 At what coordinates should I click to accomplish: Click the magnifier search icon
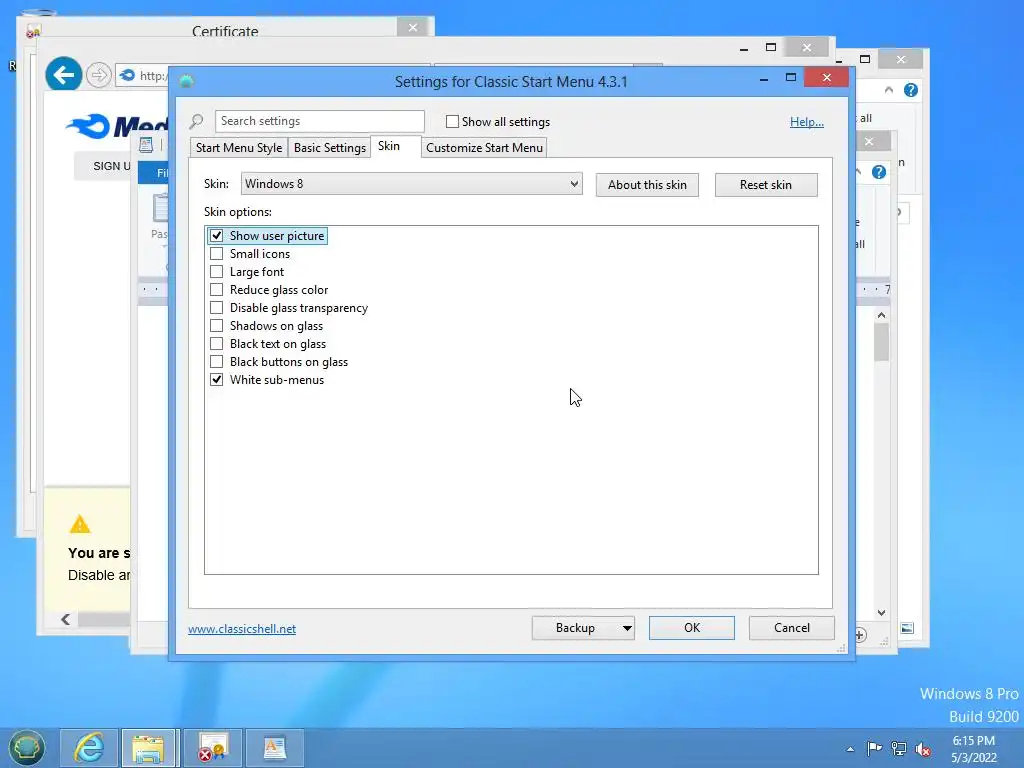pyautogui.click(x=197, y=121)
